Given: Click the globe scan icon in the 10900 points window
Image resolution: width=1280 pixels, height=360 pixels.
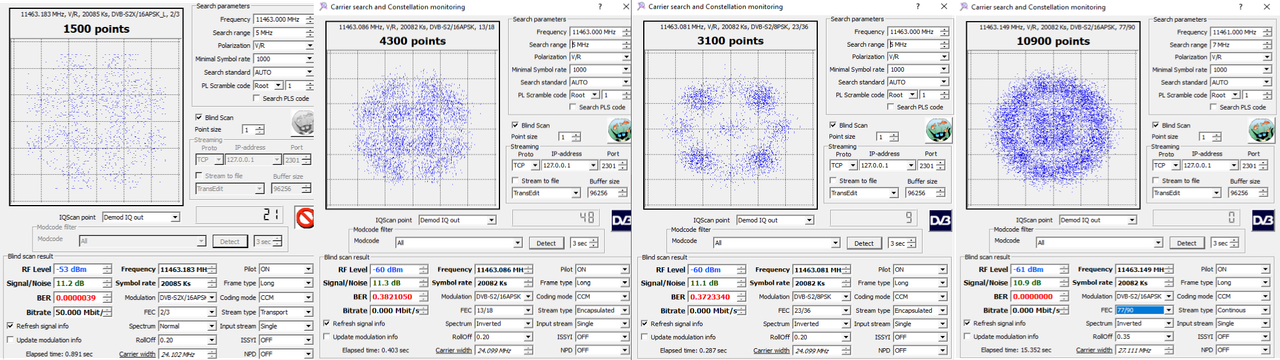Looking at the screenshot, I should point(1261,129).
